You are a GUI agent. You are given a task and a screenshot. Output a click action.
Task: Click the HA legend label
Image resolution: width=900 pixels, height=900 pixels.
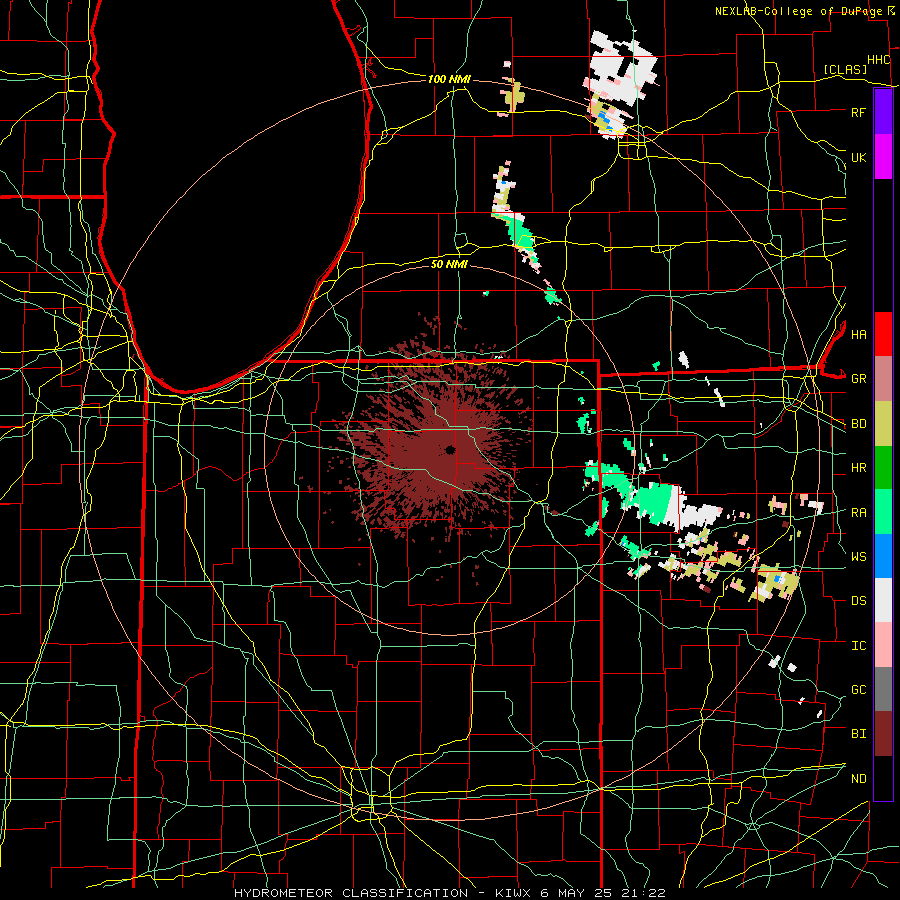click(858, 334)
